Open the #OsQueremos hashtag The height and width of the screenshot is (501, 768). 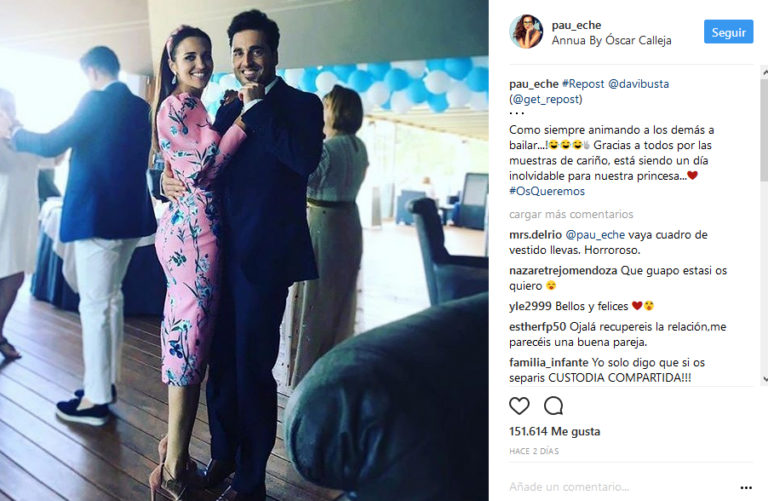[x=547, y=191]
